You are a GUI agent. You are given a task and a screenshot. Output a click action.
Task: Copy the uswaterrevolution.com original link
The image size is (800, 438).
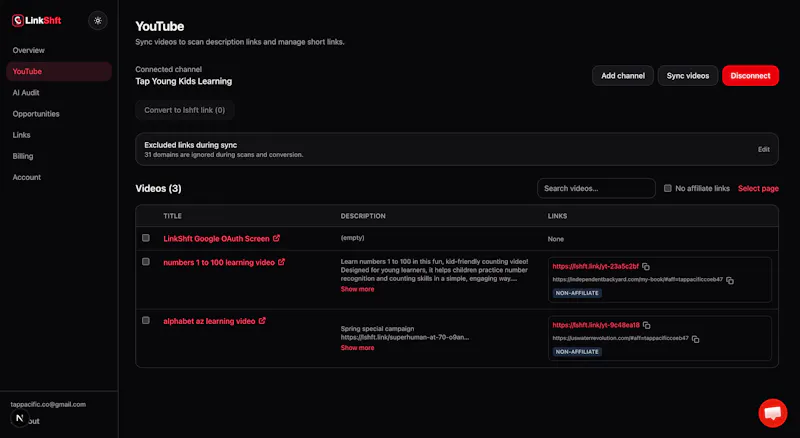click(695, 339)
